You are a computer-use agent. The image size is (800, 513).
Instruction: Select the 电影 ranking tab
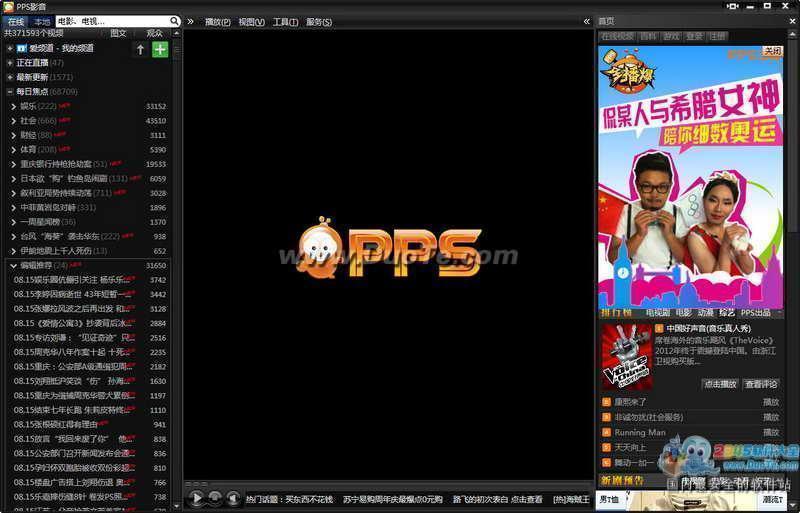pos(684,312)
